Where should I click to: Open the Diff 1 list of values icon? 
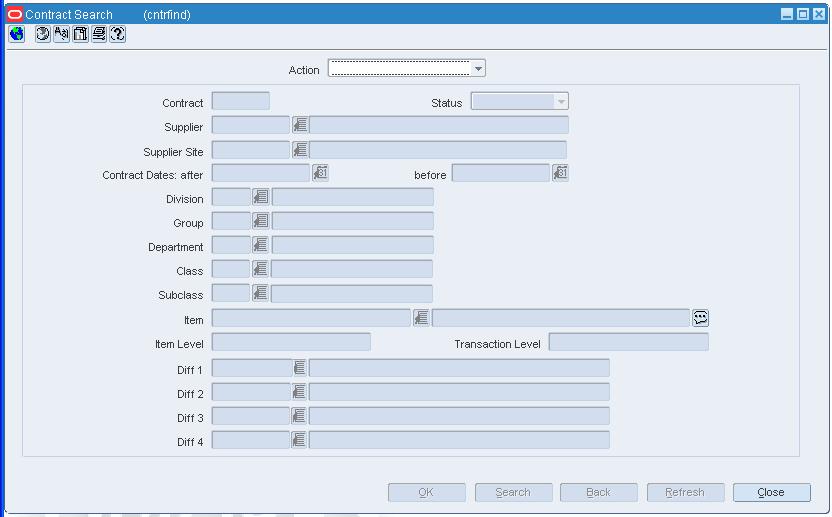[x=300, y=367]
